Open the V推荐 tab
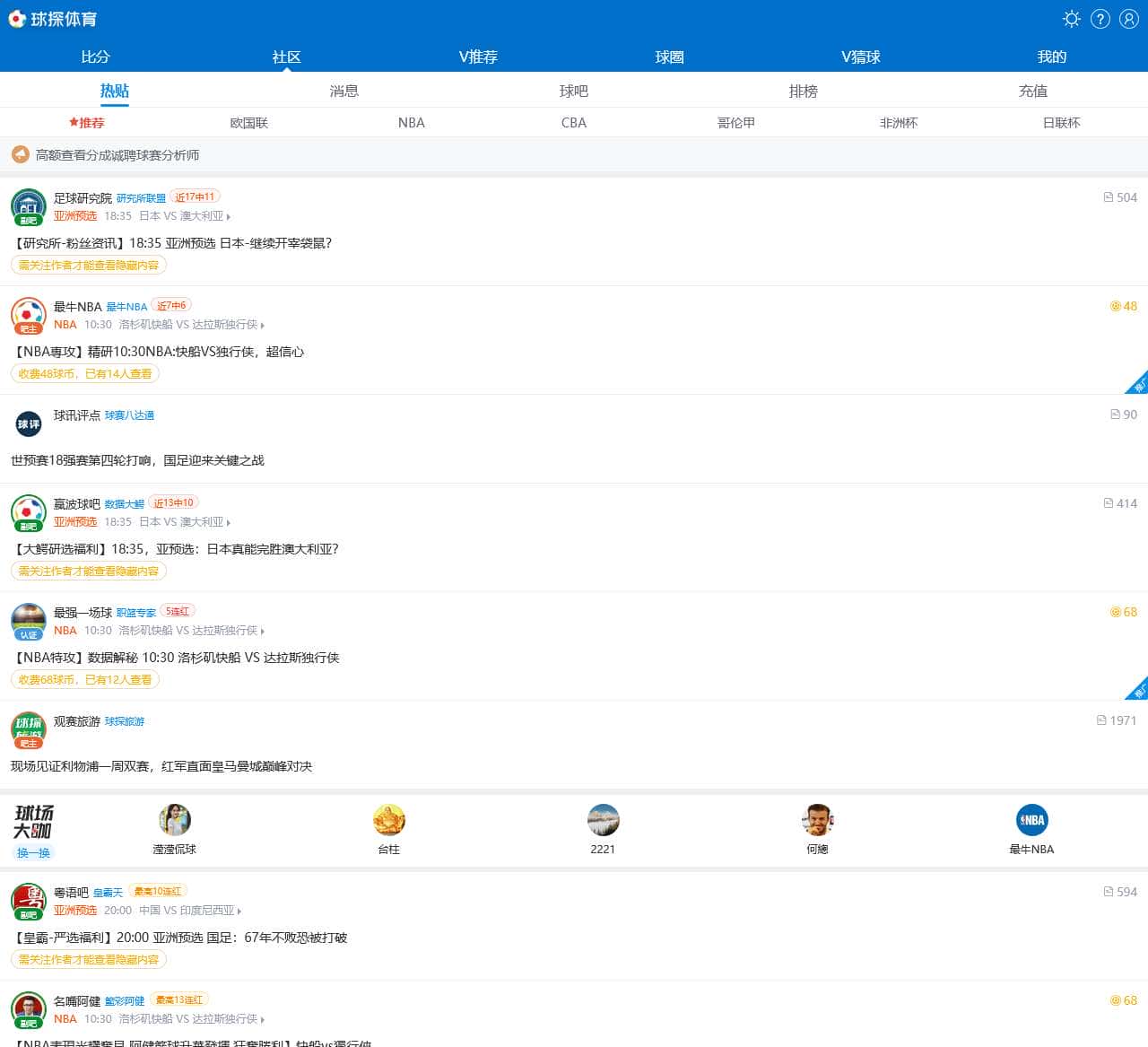 (478, 57)
